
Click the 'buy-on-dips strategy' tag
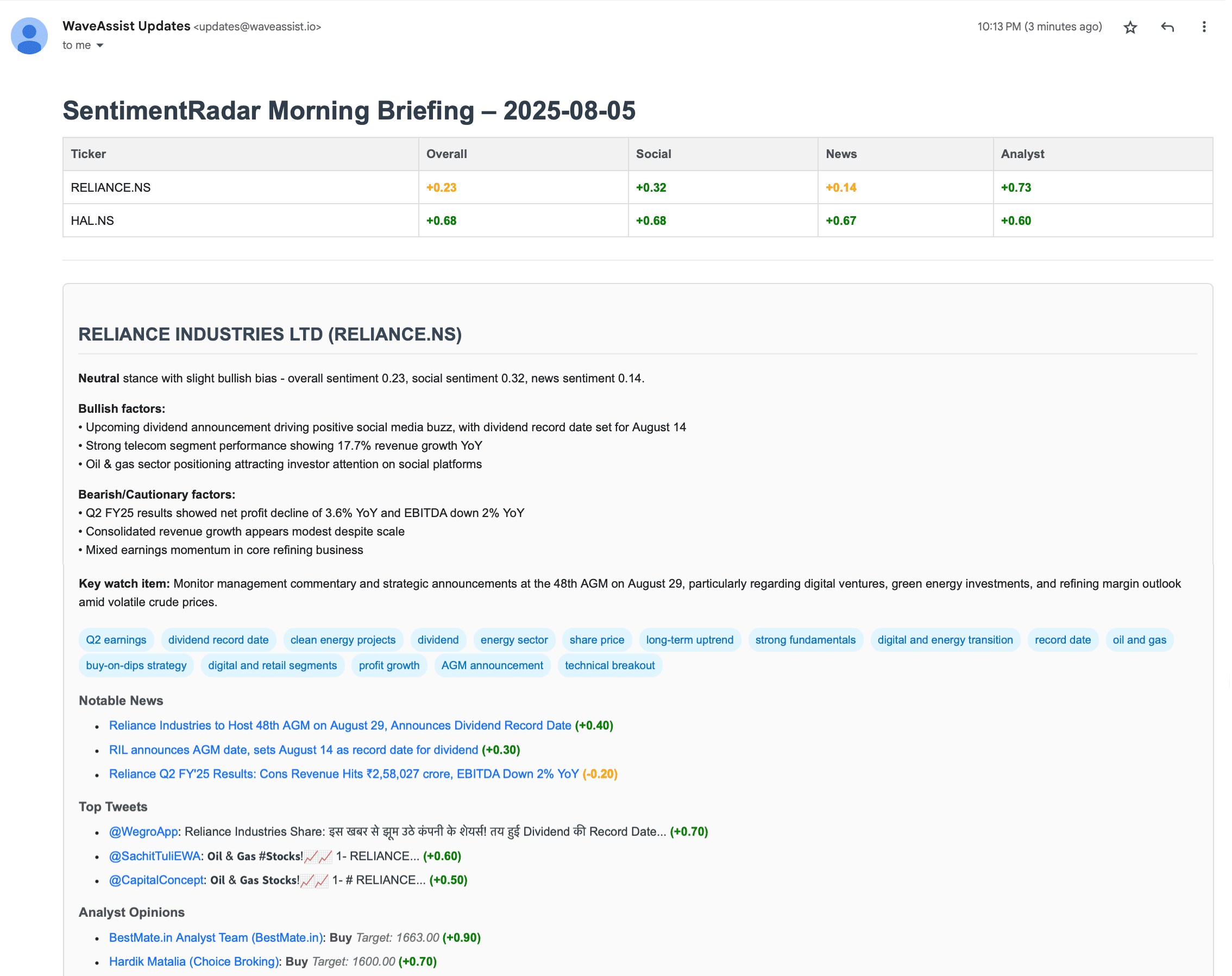tap(136, 665)
